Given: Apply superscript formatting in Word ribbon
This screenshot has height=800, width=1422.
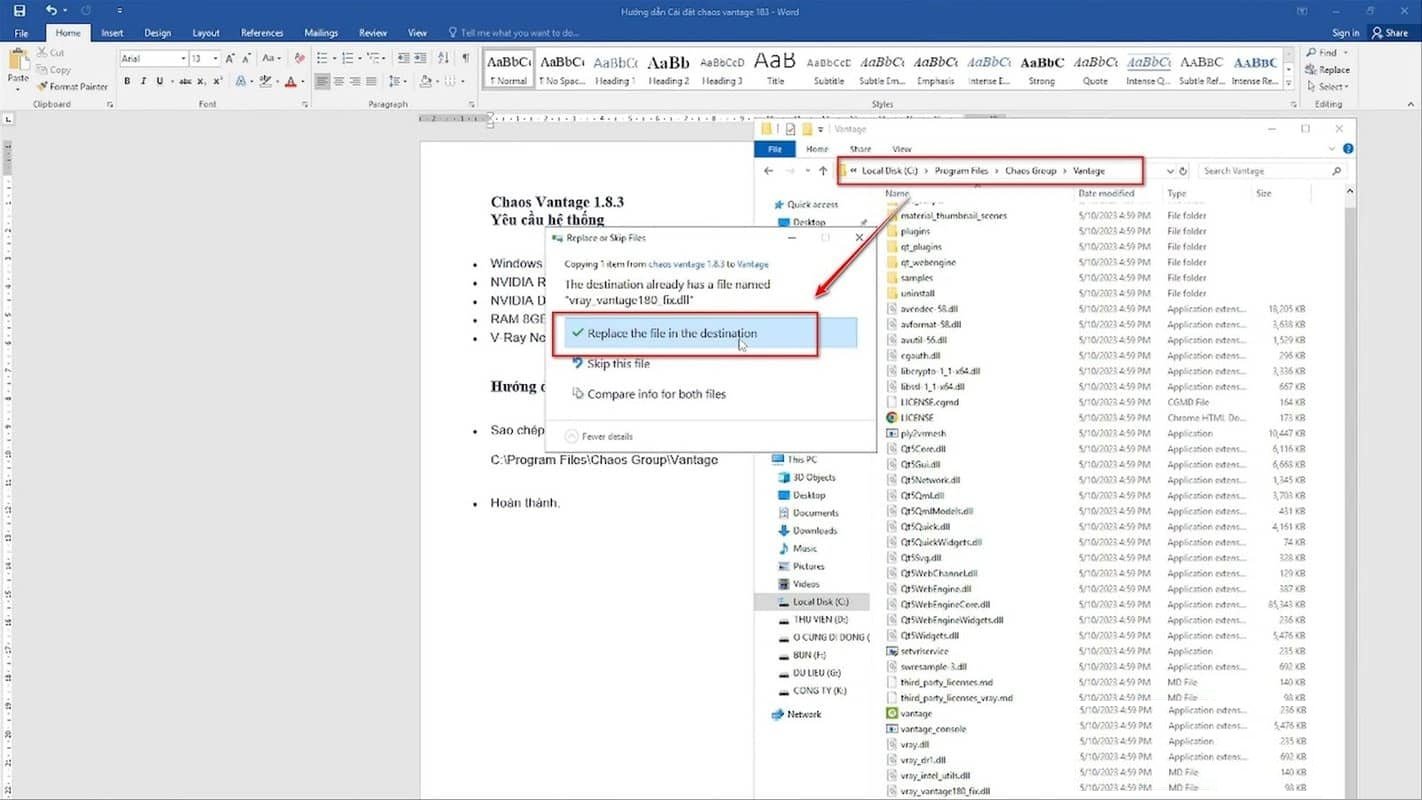Looking at the screenshot, I should 218,81.
